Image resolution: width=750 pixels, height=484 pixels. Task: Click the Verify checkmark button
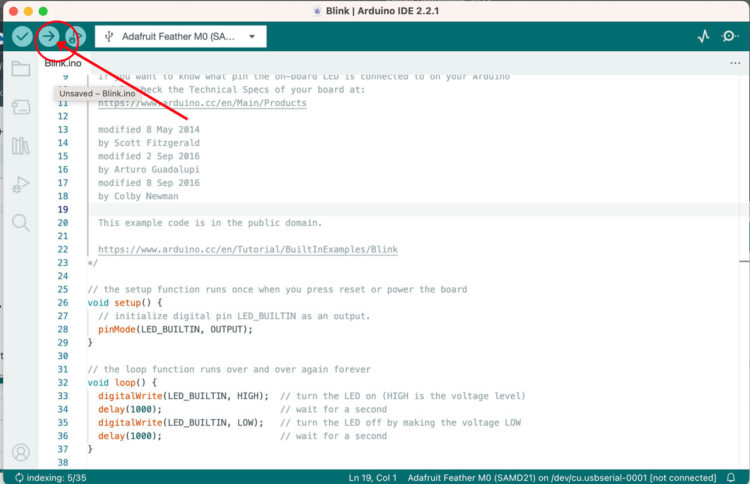(22, 36)
